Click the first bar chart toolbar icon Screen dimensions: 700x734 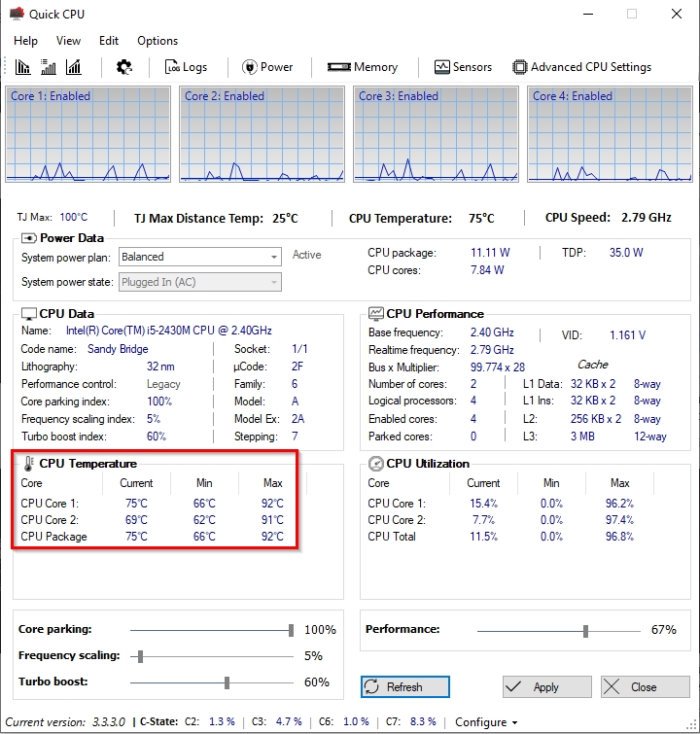pyautogui.click(x=22, y=67)
